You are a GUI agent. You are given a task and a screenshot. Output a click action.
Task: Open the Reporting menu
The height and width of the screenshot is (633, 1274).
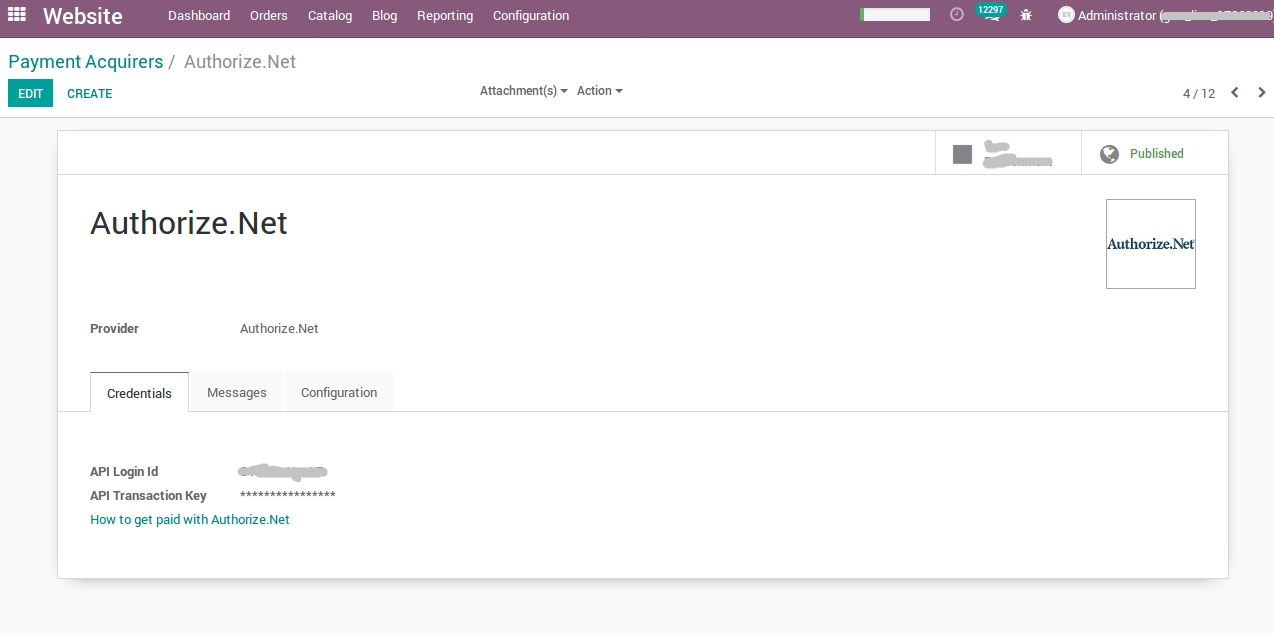[x=445, y=15]
